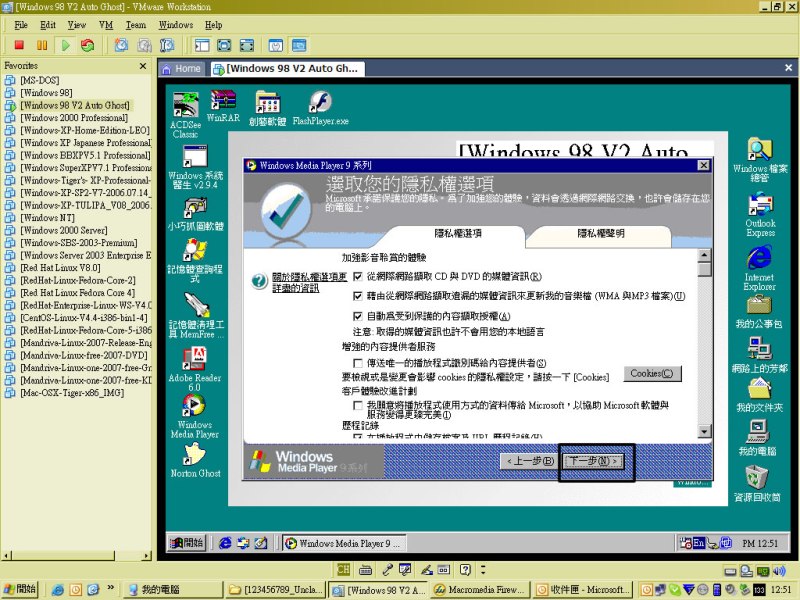
Task: Open 我的電腦 window from host taskbar
Action: coord(172,590)
